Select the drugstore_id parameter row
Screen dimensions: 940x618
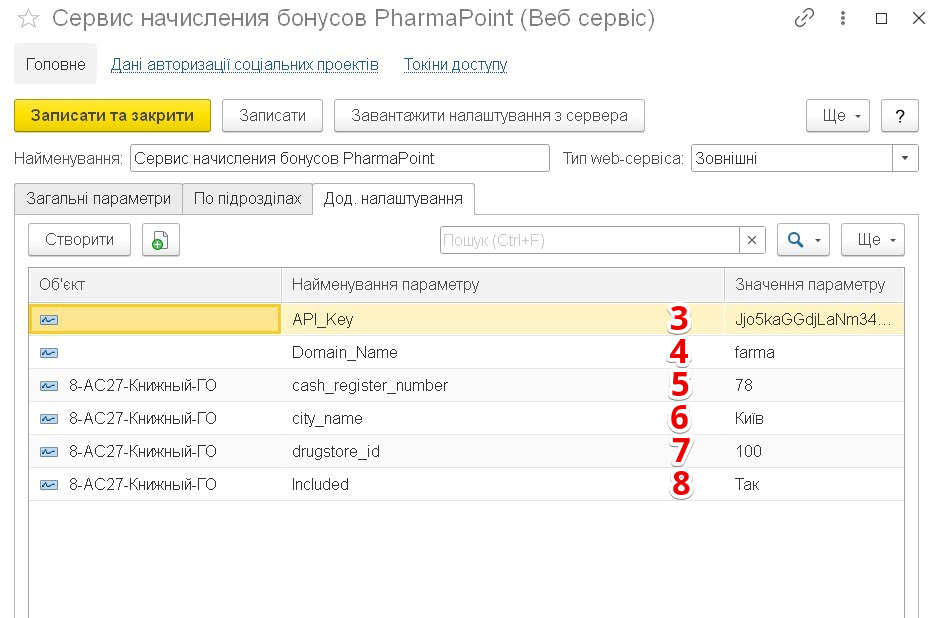click(x=335, y=452)
